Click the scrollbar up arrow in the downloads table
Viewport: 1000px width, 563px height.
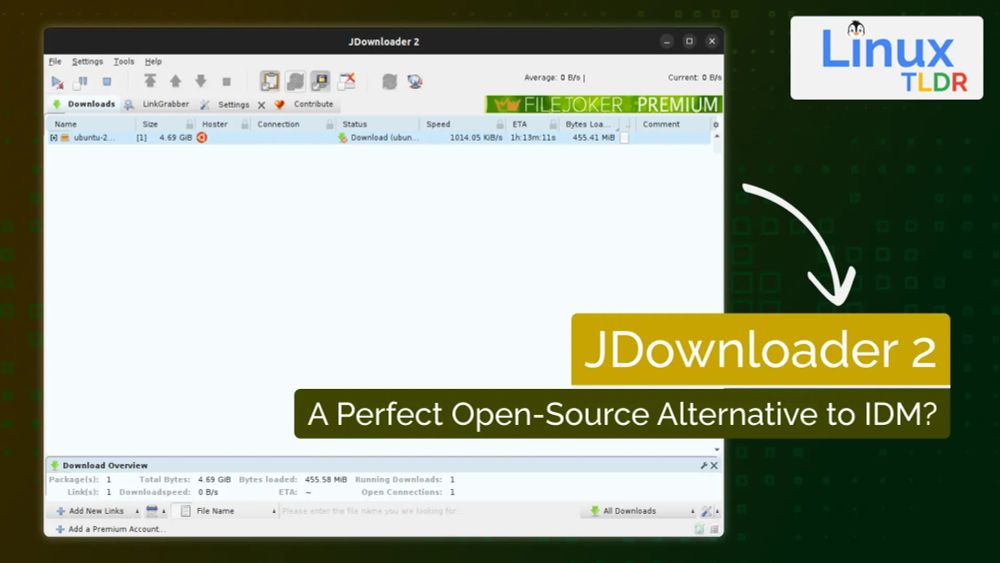(x=717, y=136)
